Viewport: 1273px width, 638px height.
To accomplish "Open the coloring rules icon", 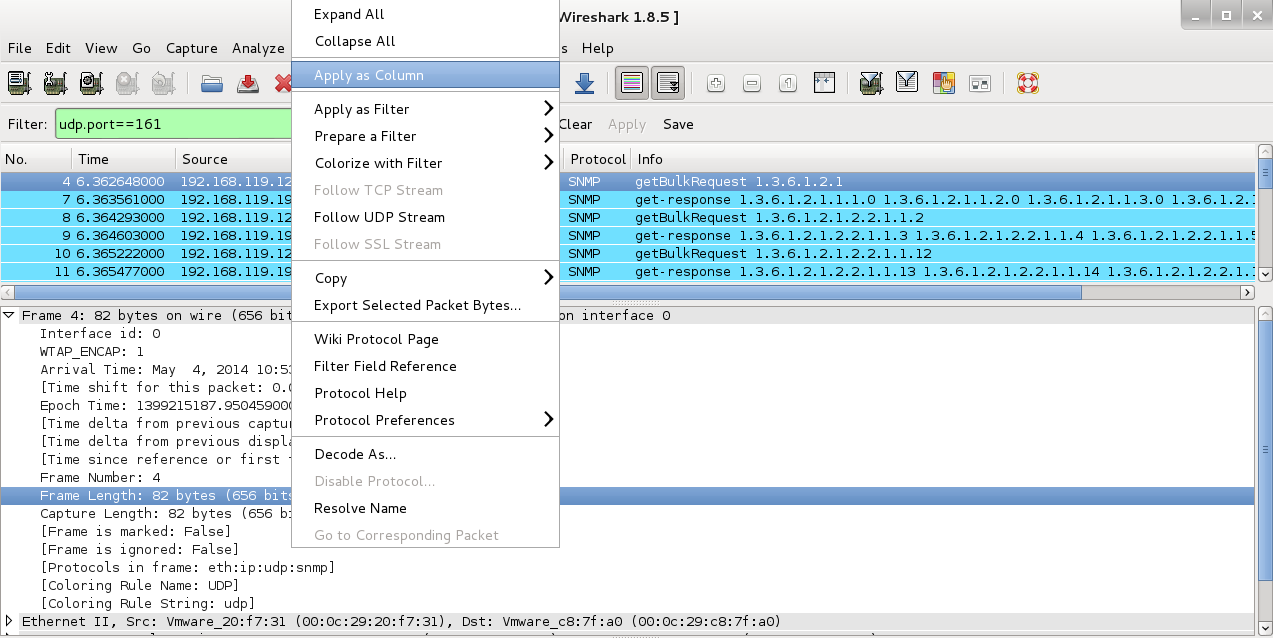I will pyautogui.click(x=943, y=83).
